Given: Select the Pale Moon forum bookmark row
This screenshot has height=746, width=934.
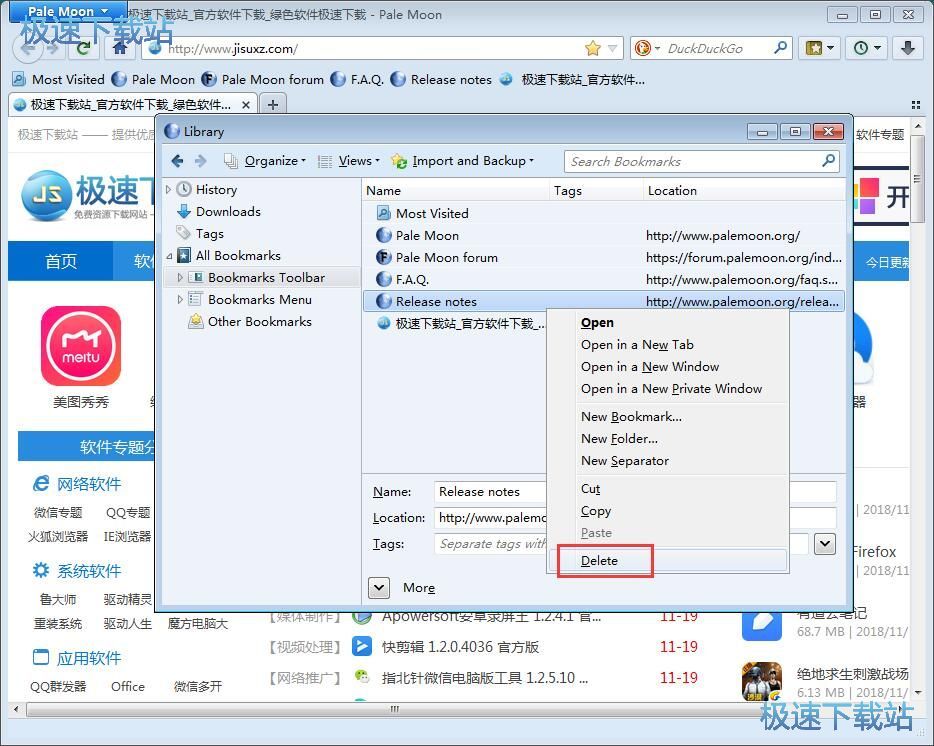Looking at the screenshot, I should (x=603, y=257).
